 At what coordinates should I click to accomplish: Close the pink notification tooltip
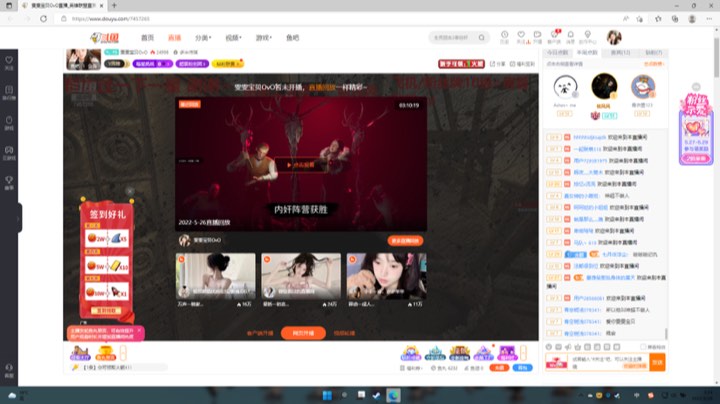click(139, 330)
